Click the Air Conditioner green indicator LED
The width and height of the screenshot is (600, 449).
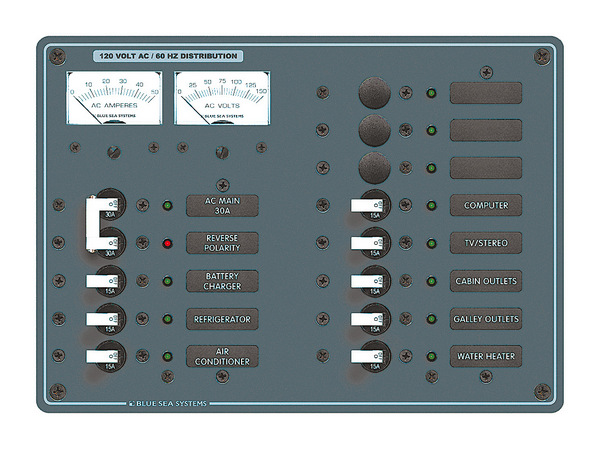click(167, 356)
